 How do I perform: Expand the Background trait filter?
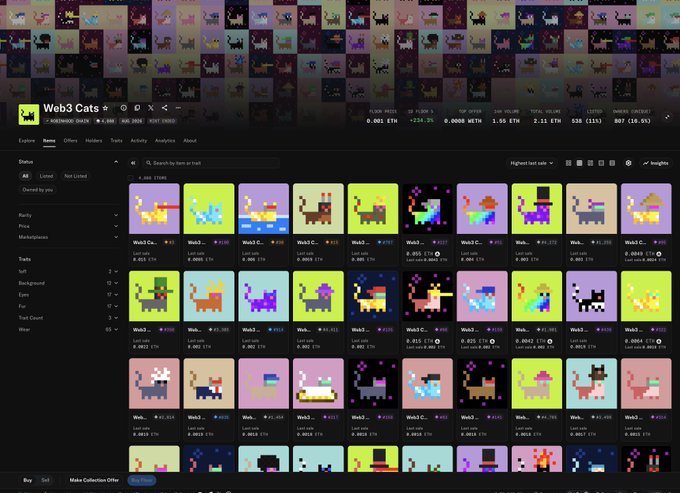pyautogui.click(x=68, y=283)
